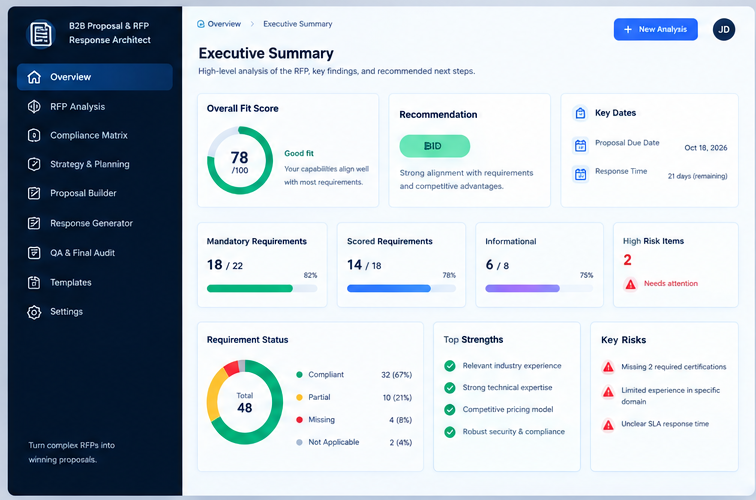Click the Informational purple progress bar

(539, 288)
